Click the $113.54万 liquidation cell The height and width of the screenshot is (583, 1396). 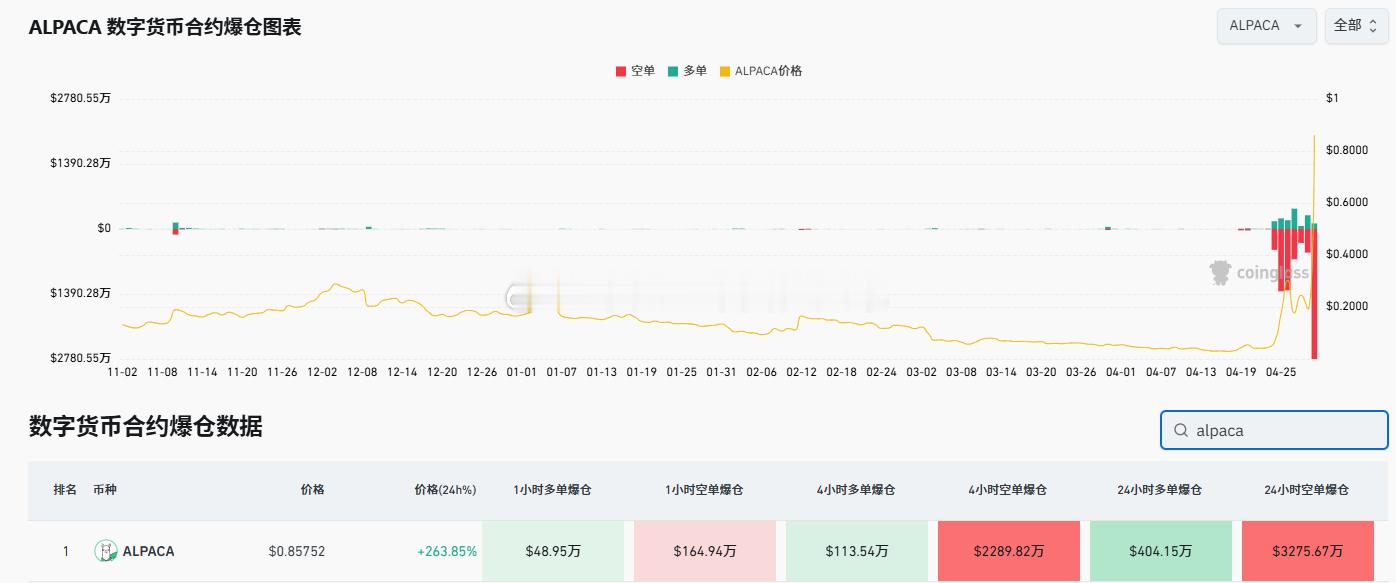(x=857, y=551)
